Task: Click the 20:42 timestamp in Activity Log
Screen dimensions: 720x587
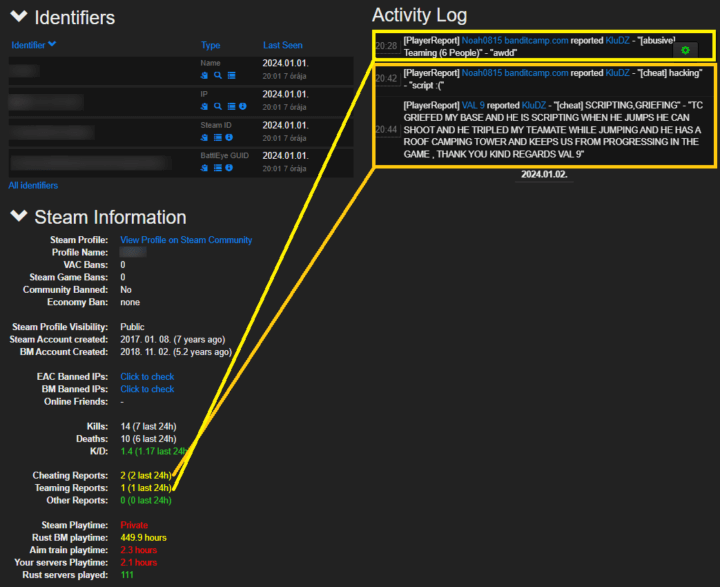Action: point(386,79)
